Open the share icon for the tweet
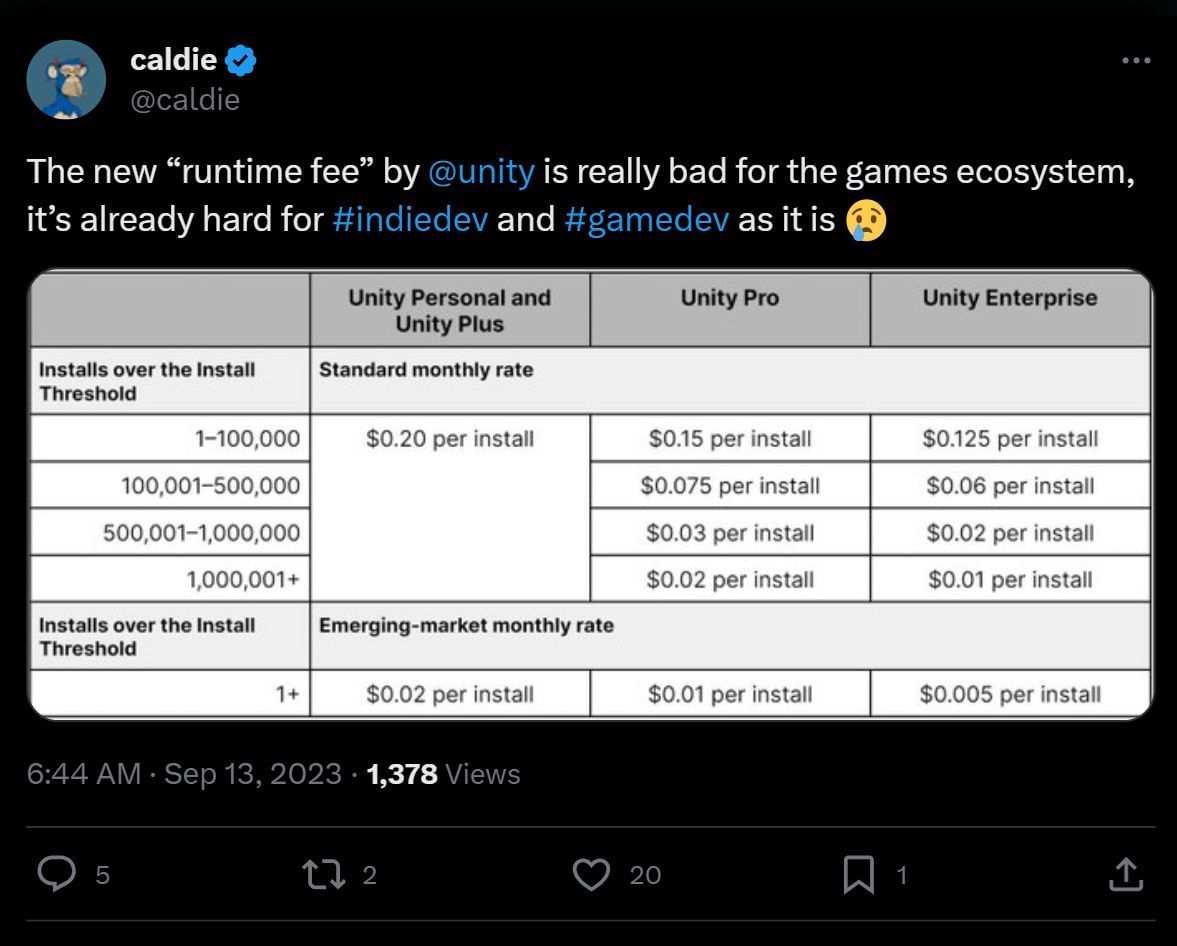This screenshot has width=1177, height=946. click(x=1127, y=873)
